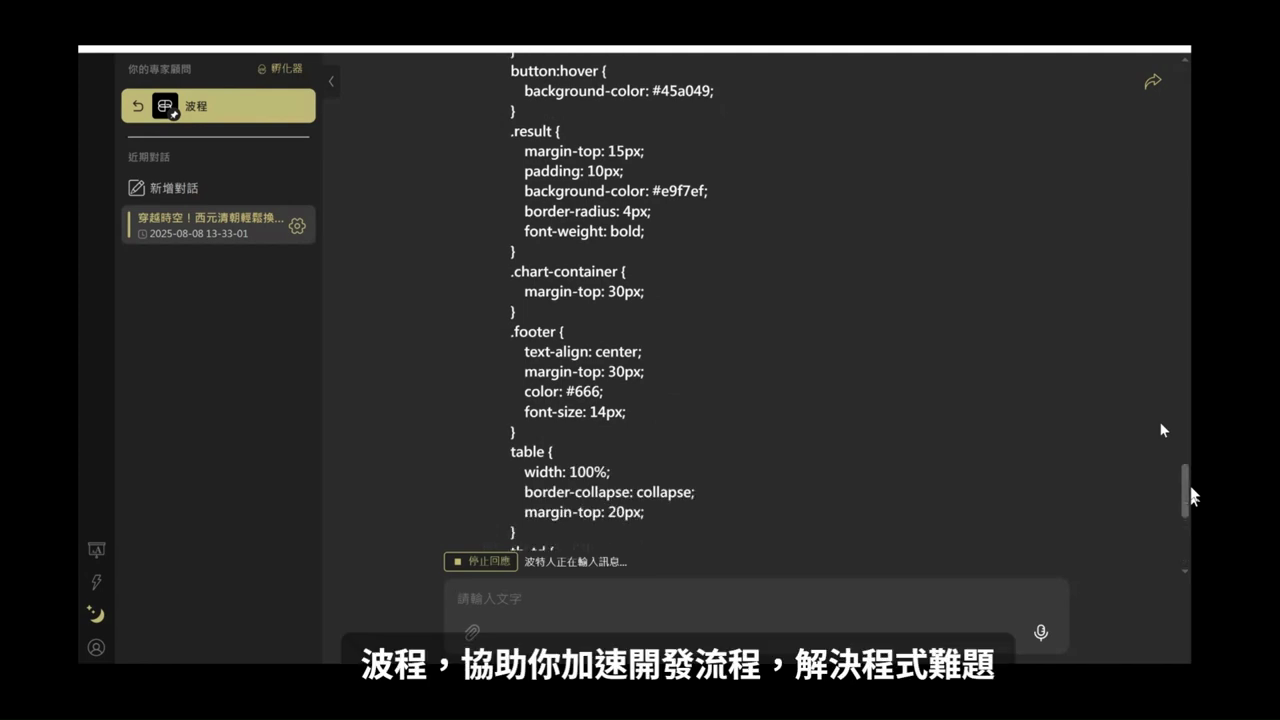This screenshot has width=1280, height=720.
Task: Click the back arrow beside 波程
Action: click(138, 106)
